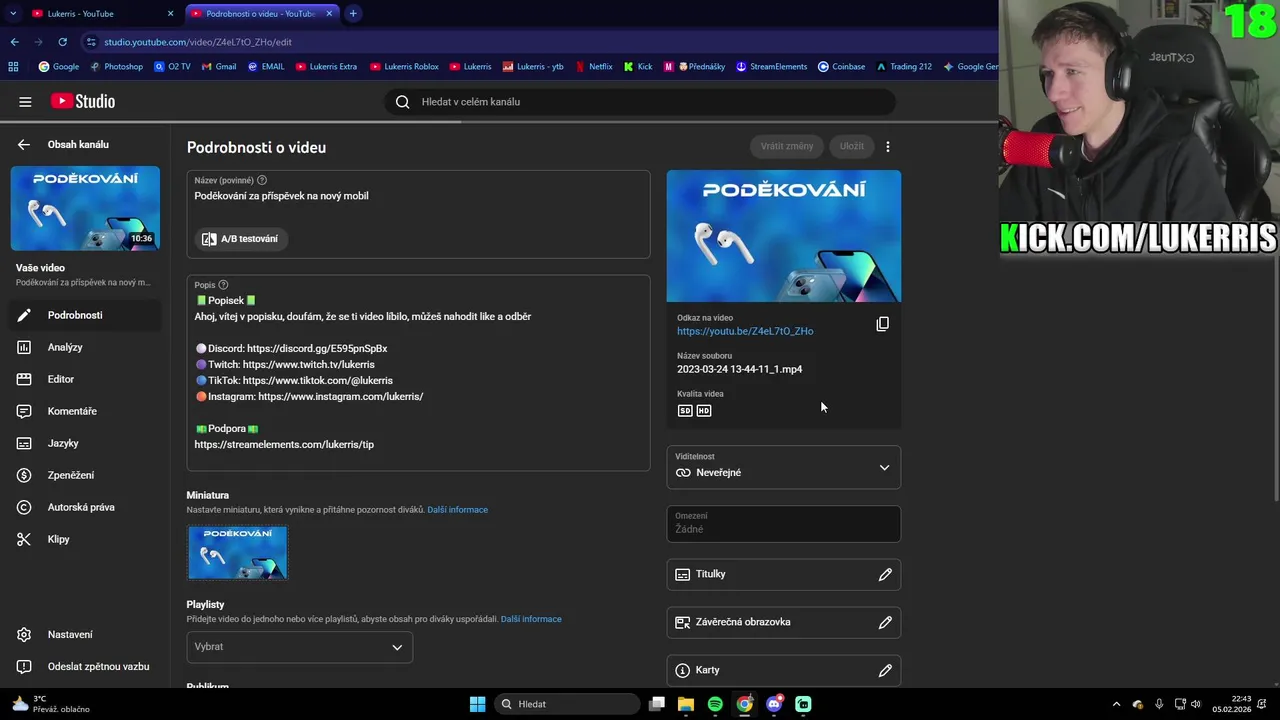Open Další informace link under Miniatura
1280x720 pixels.
[457, 510]
